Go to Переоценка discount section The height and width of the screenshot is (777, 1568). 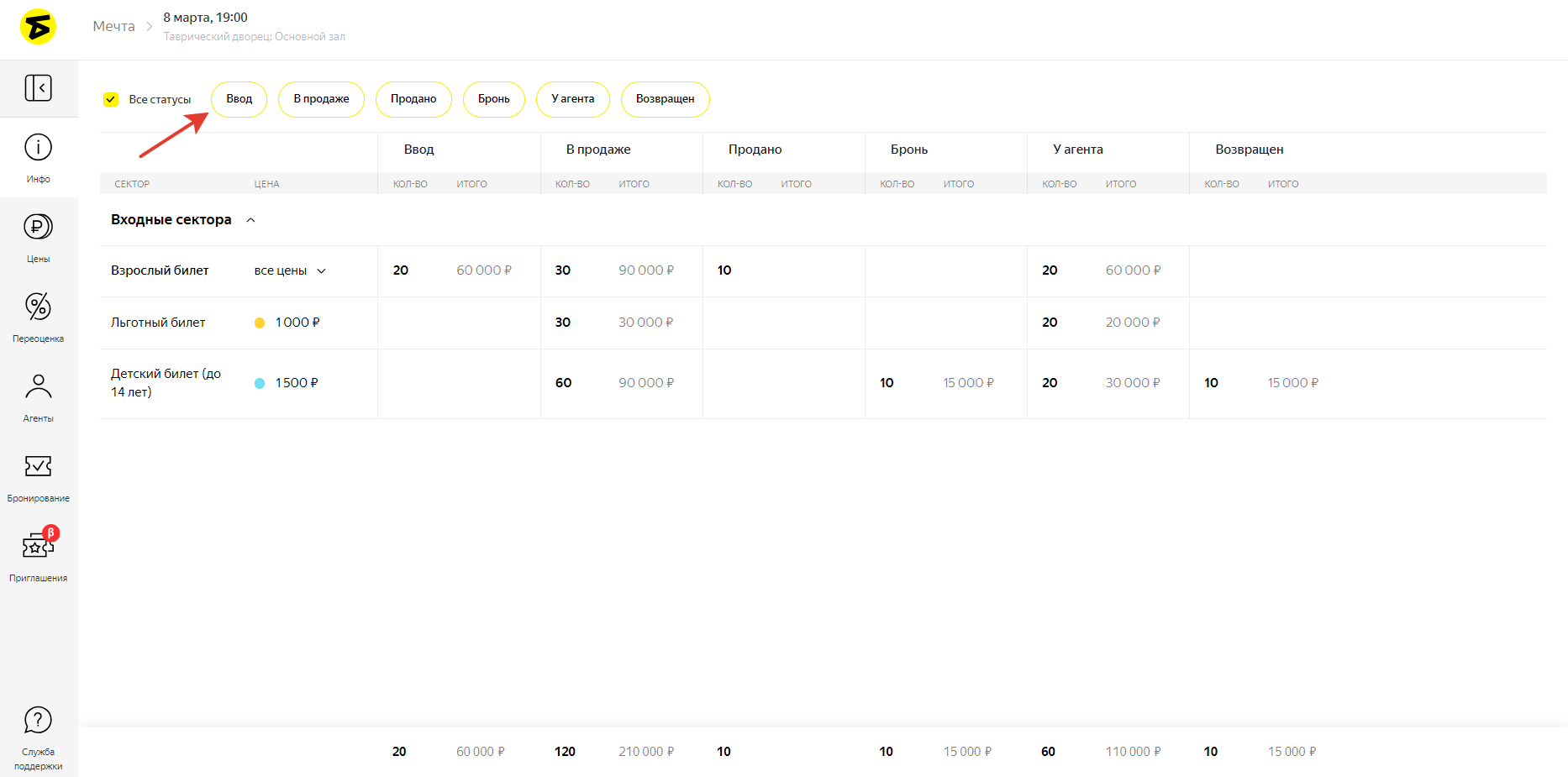[x=38, y=317]
